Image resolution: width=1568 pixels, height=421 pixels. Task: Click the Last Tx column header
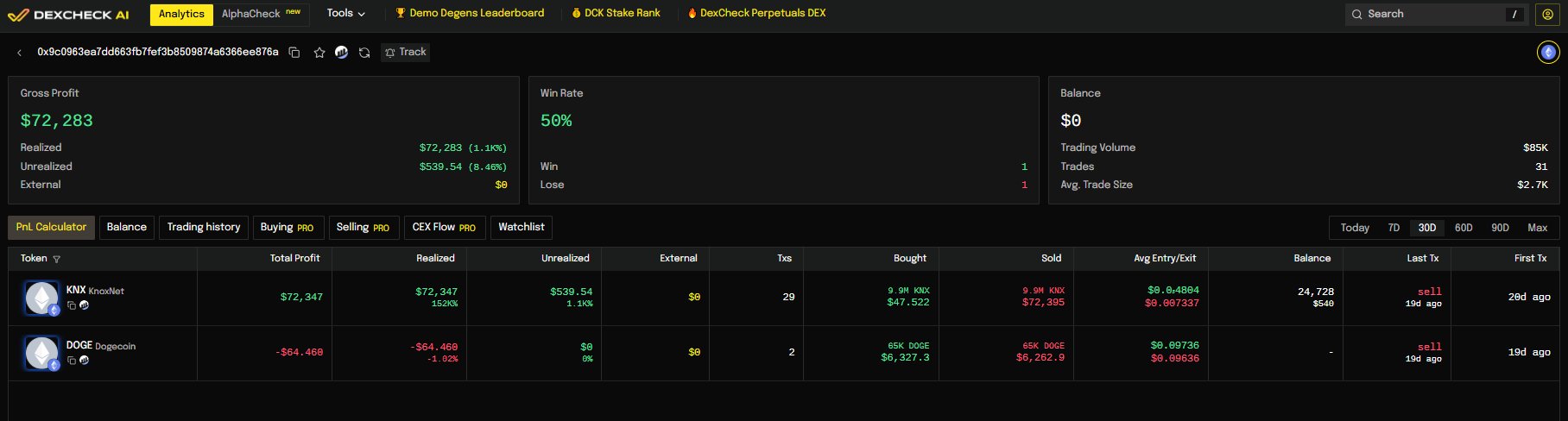coord(1423,259)
